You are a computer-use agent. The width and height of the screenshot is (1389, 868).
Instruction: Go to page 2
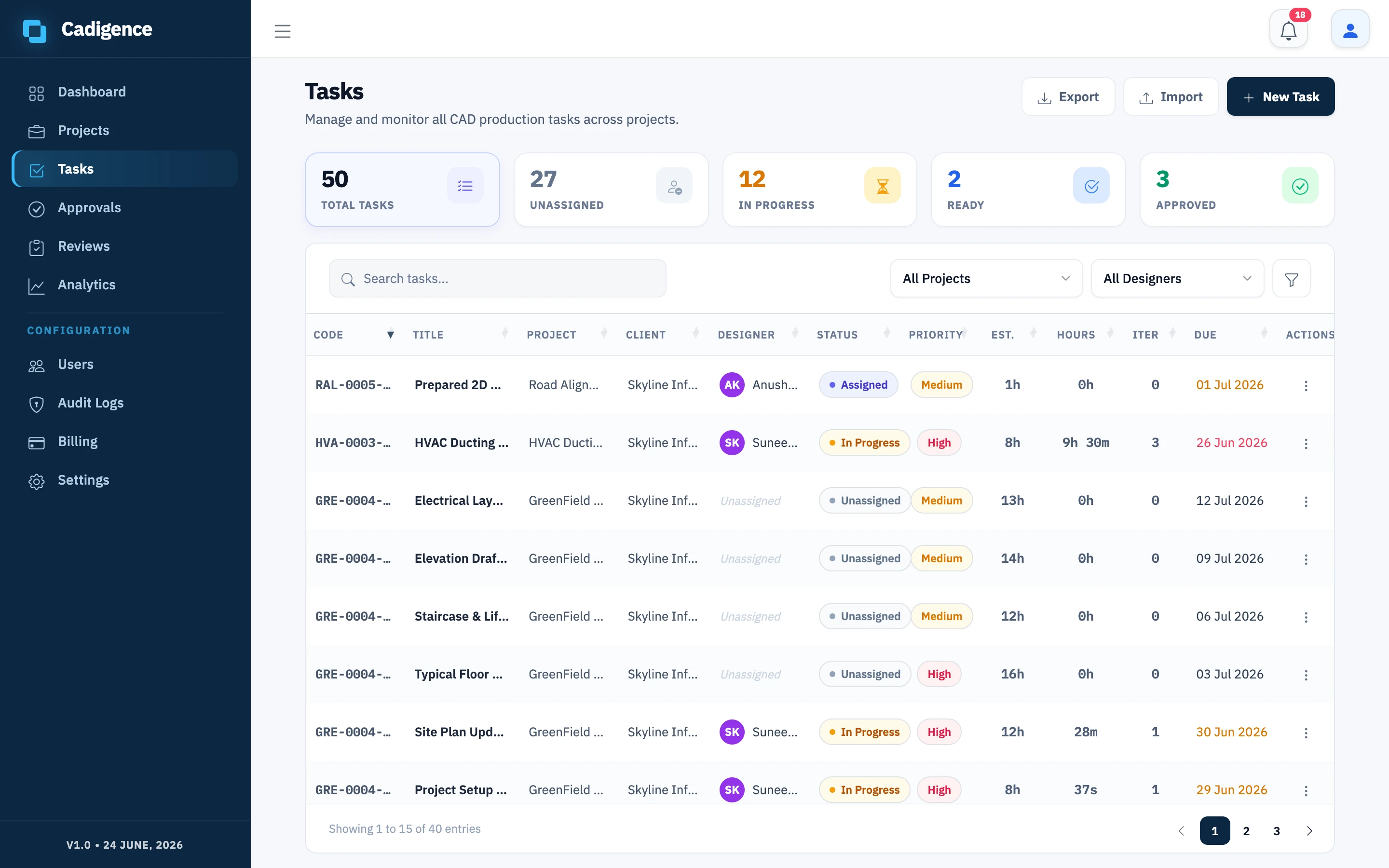[x=1246, y=831]
